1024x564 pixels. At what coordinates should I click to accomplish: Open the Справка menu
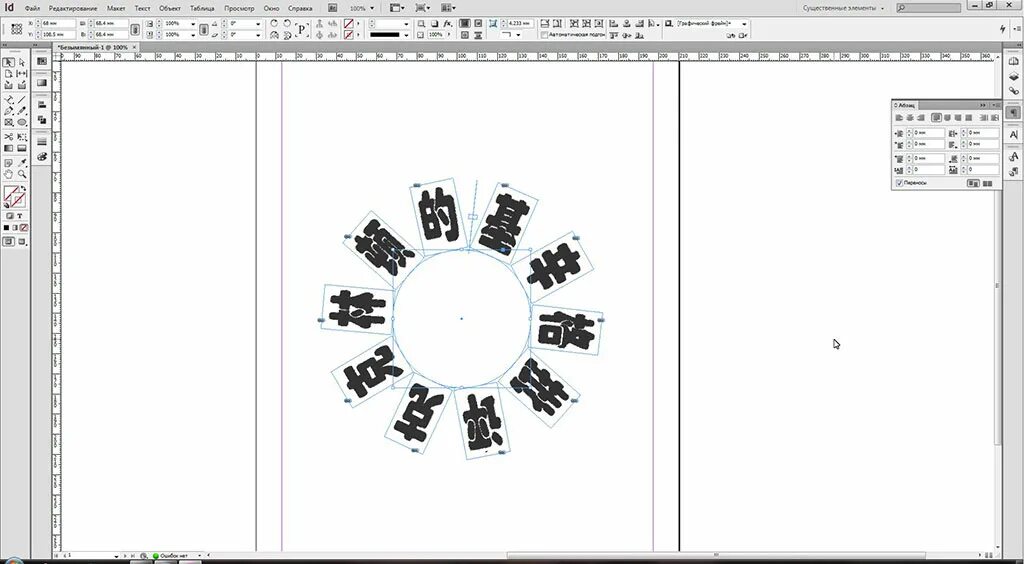click(x=300, y=8)
